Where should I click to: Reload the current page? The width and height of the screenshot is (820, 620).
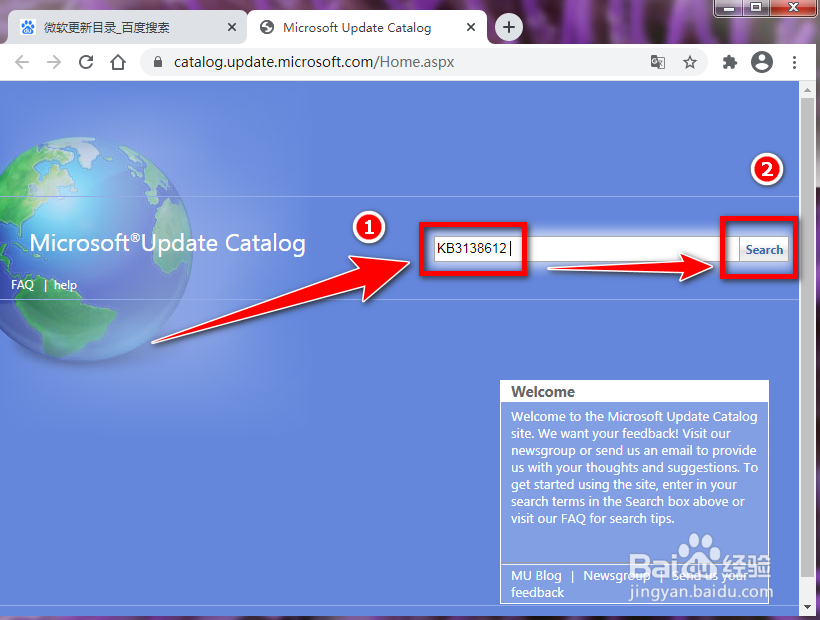pyautogui.click(x=86, y=62)
